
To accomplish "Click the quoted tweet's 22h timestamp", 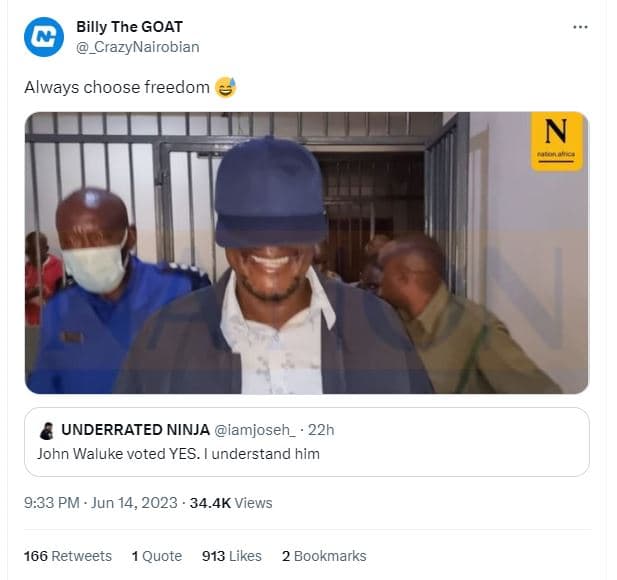I will 321,430.
